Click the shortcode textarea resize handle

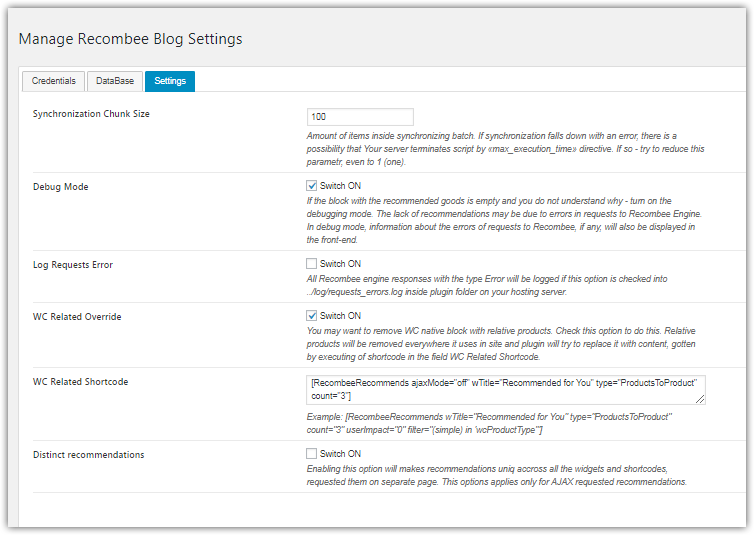coord(701,400)
